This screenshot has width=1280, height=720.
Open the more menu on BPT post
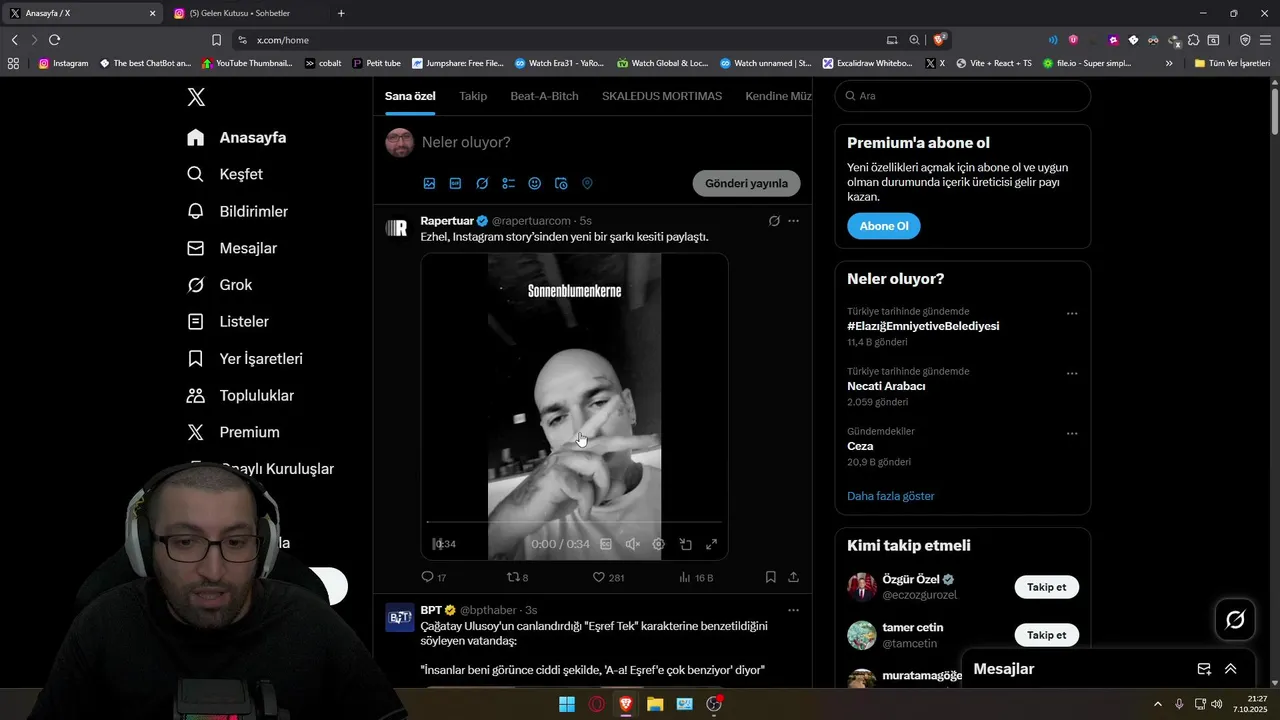click(794, 610)
